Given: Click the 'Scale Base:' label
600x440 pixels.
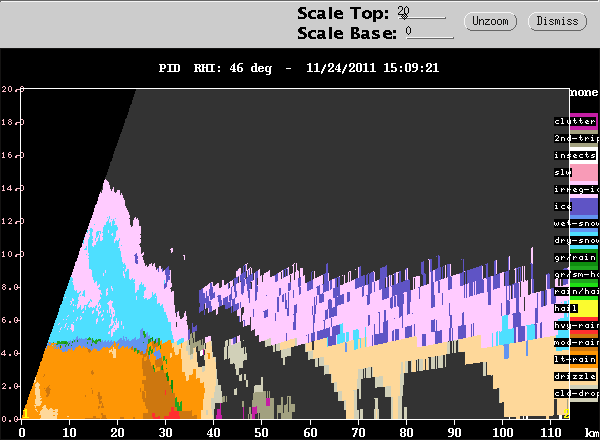Looking at the screenshot, I should (347, 33).
